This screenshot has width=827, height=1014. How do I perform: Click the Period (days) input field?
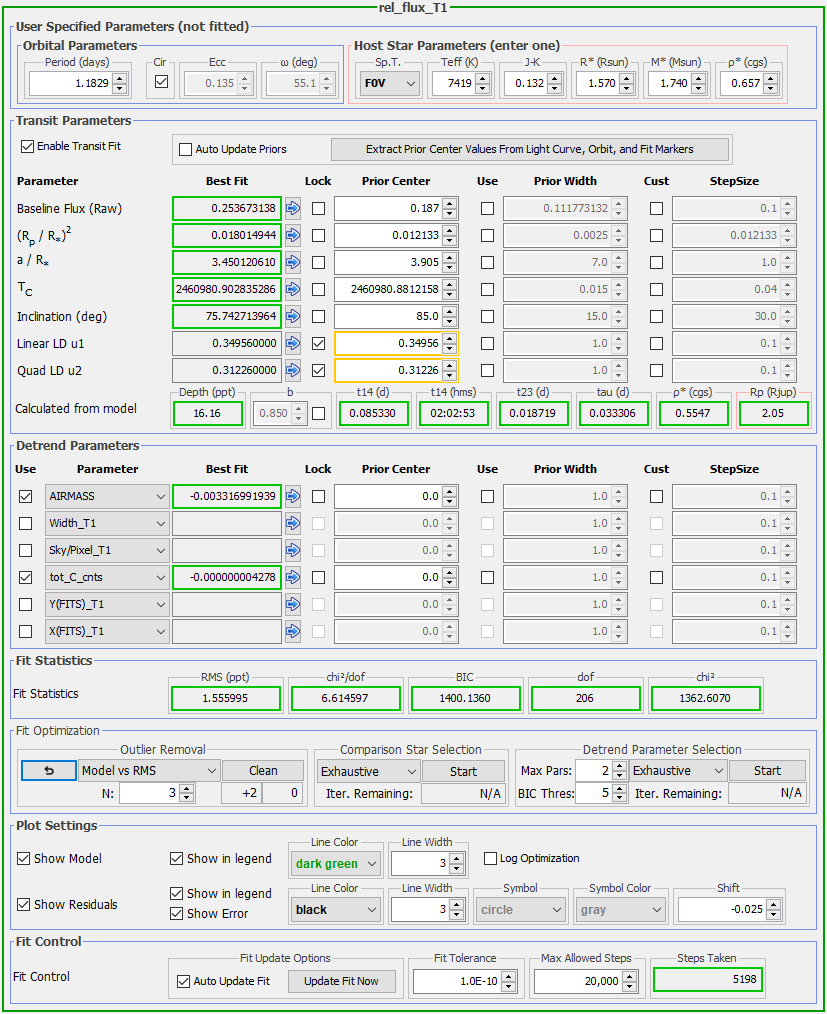(68, 84)
